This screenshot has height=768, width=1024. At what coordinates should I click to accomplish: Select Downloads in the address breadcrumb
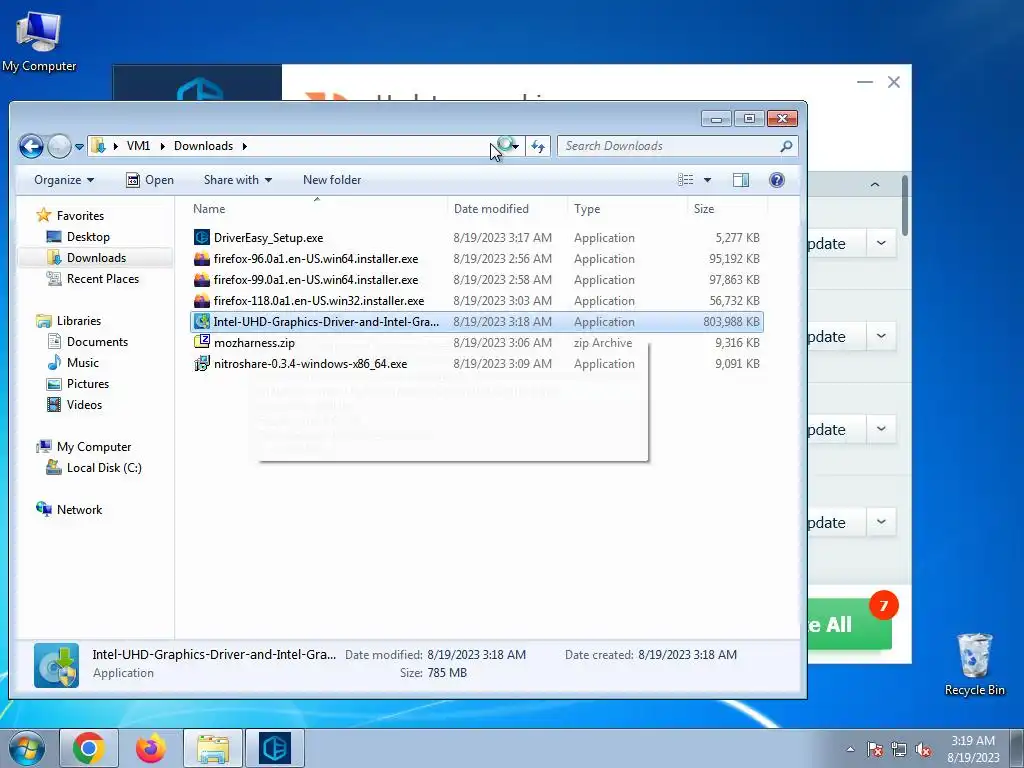point(203,146)
